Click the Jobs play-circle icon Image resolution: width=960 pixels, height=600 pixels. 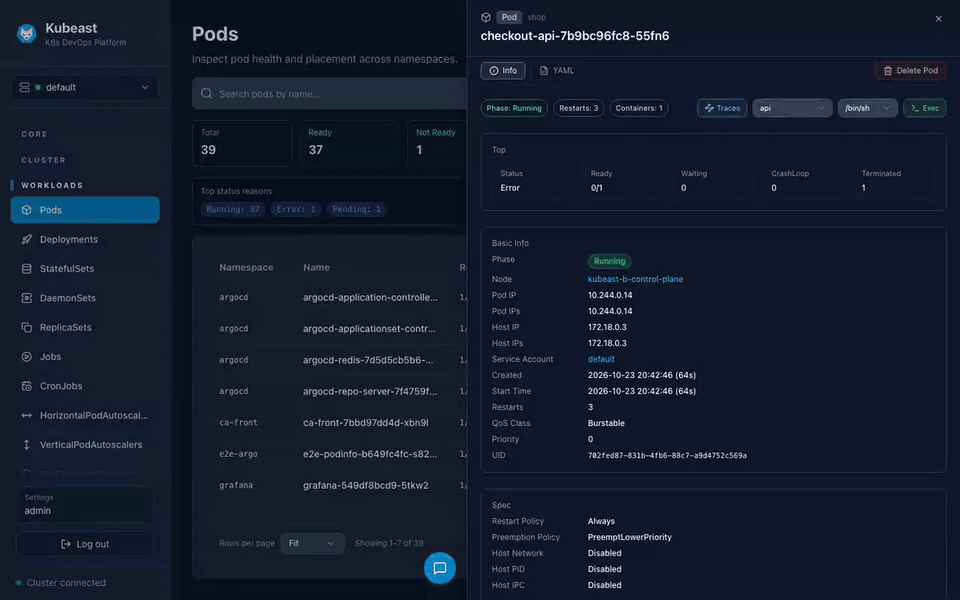click(x=26, y=357)
